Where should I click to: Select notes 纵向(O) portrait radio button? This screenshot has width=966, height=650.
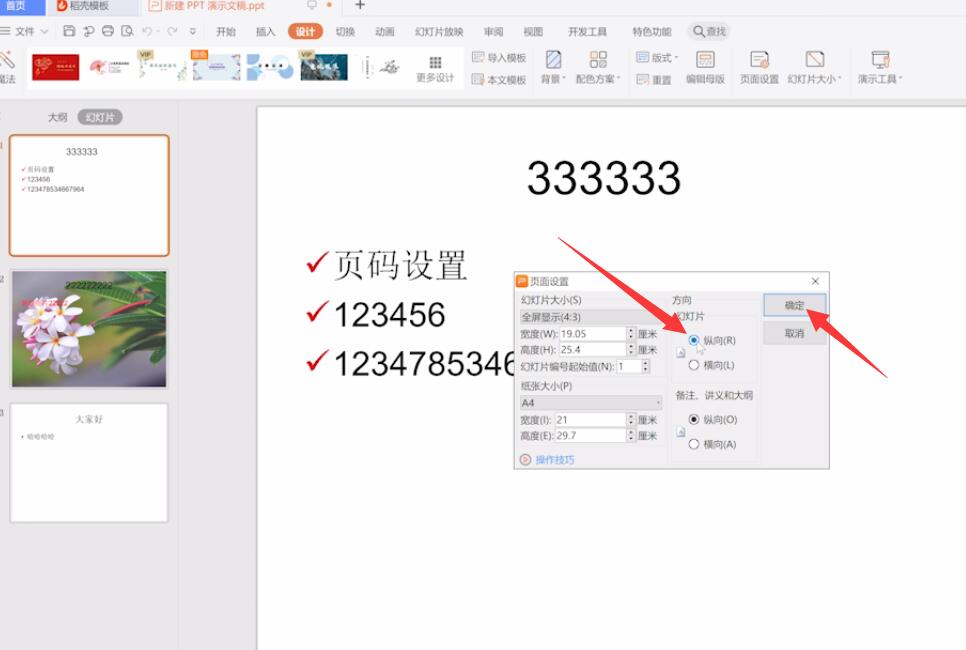click(694, 420)
